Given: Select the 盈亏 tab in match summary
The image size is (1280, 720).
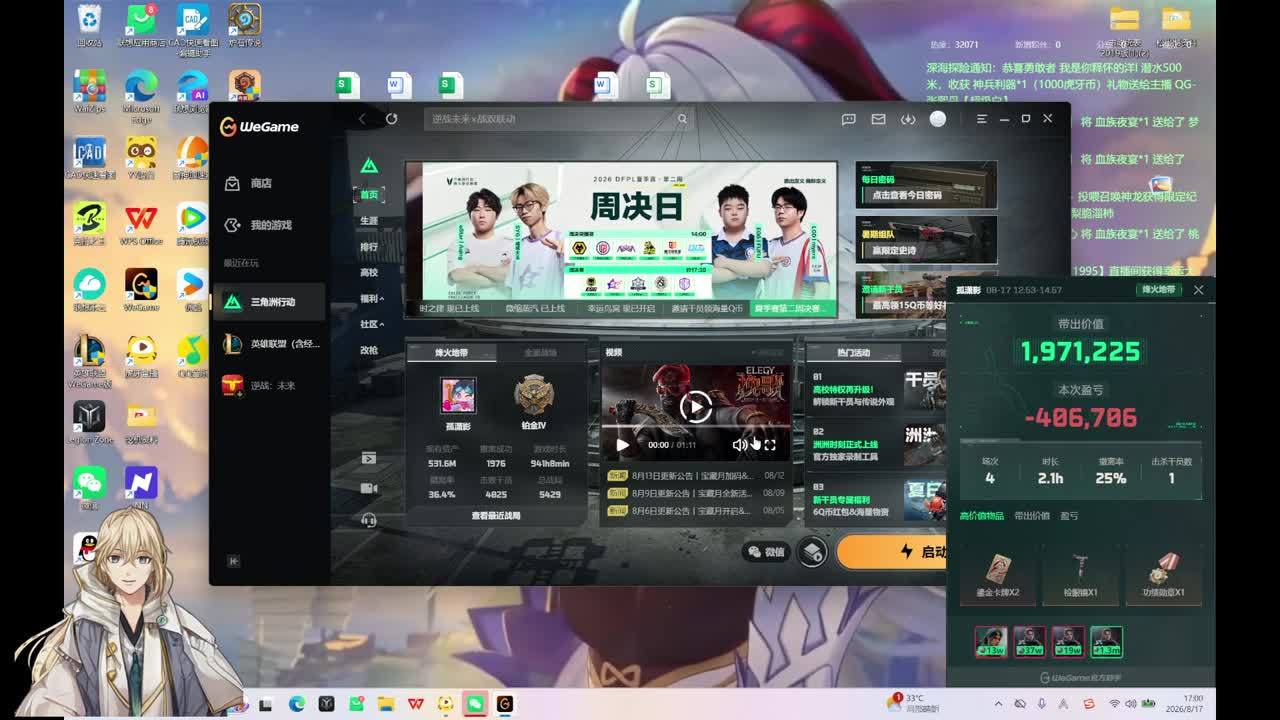Looking at the screenshot, I should (1069, 516).
